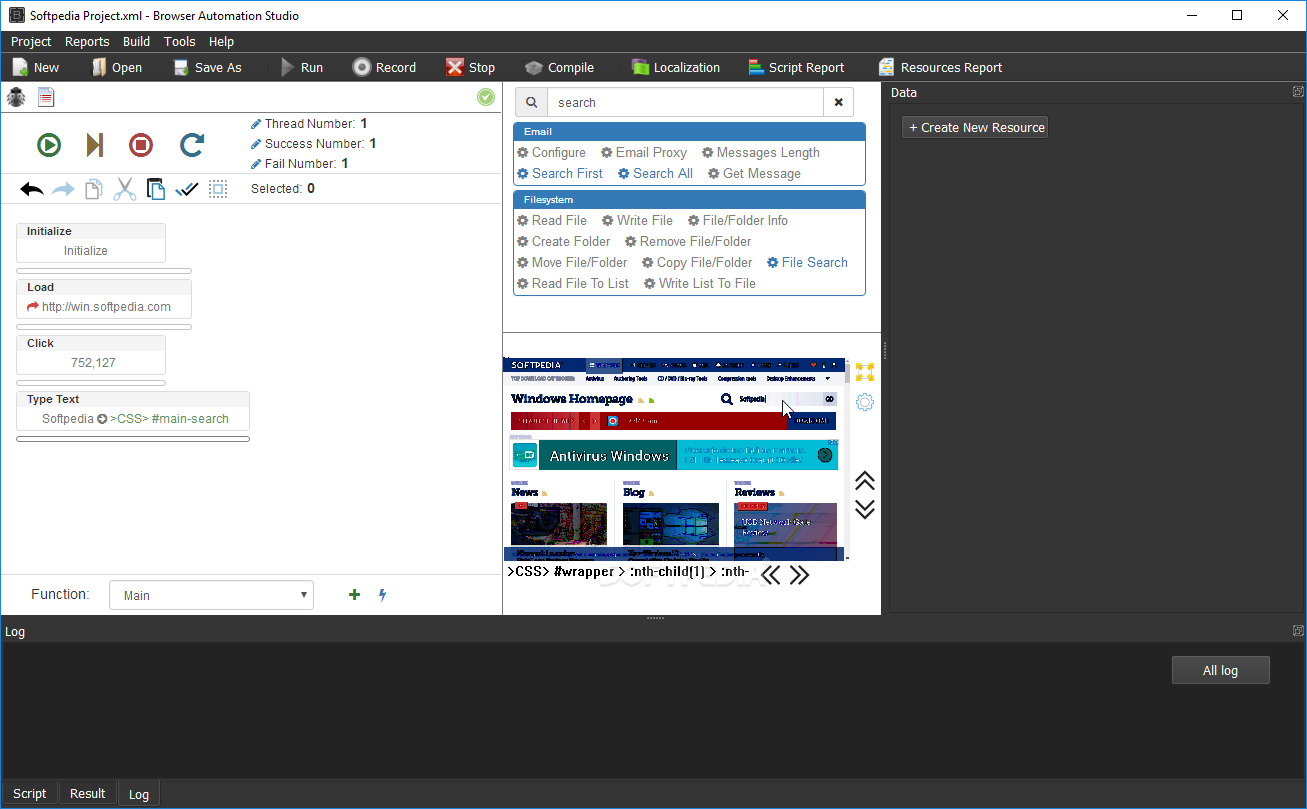Select the scissors cut icon

(124, 188)
